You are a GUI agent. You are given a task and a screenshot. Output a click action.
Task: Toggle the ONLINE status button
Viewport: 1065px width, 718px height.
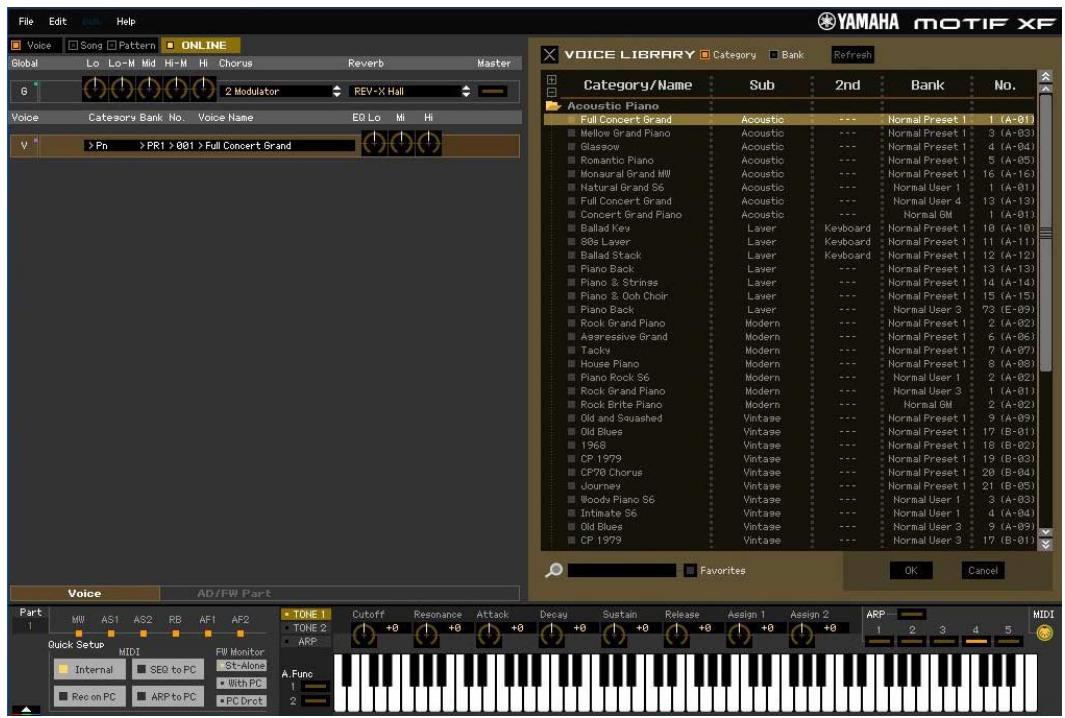pos(200,45)
